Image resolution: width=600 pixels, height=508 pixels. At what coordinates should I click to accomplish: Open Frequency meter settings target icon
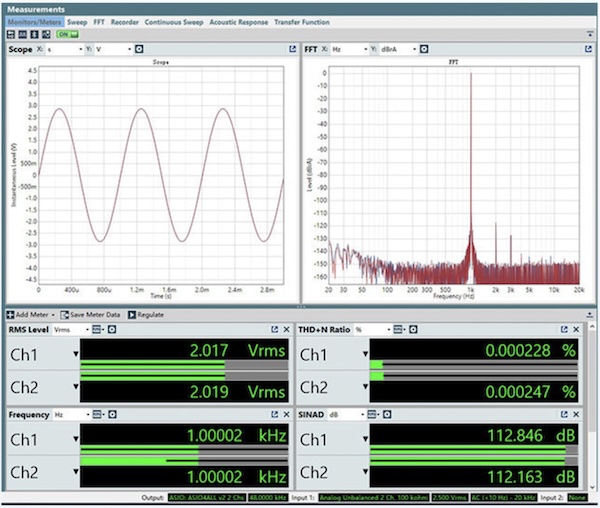[112, 414]
